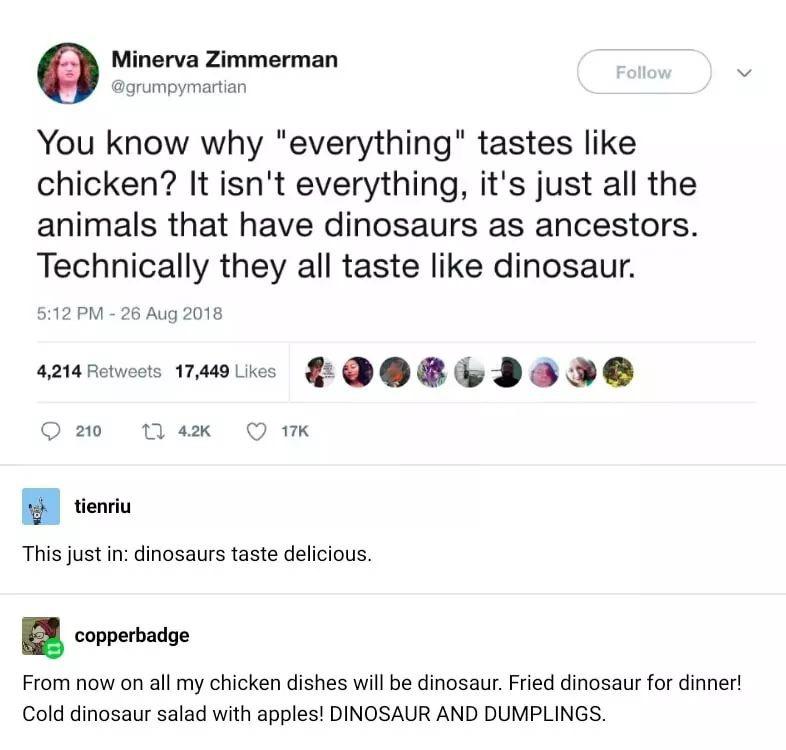This screenshot has height=750, width=786.
Task: Click the first liker avatar in the row
Action: pos(320,372)
